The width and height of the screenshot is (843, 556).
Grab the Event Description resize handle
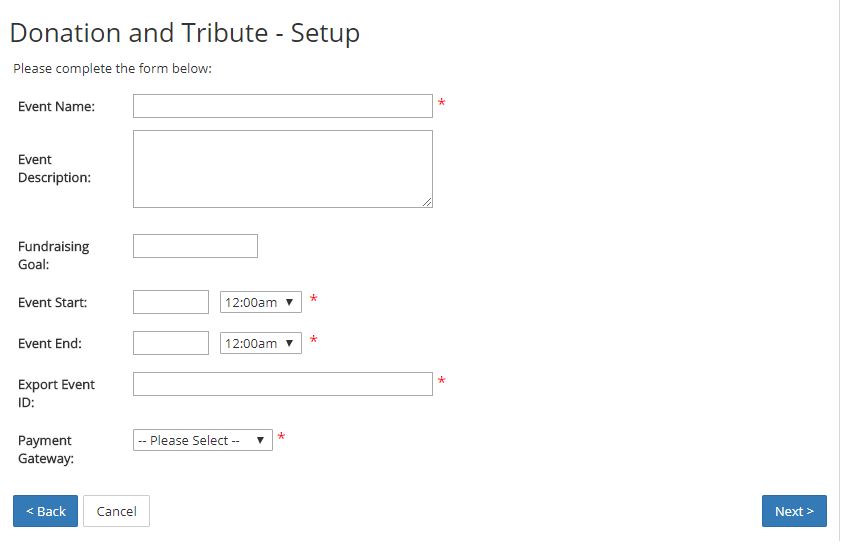(x=427, y=202)
